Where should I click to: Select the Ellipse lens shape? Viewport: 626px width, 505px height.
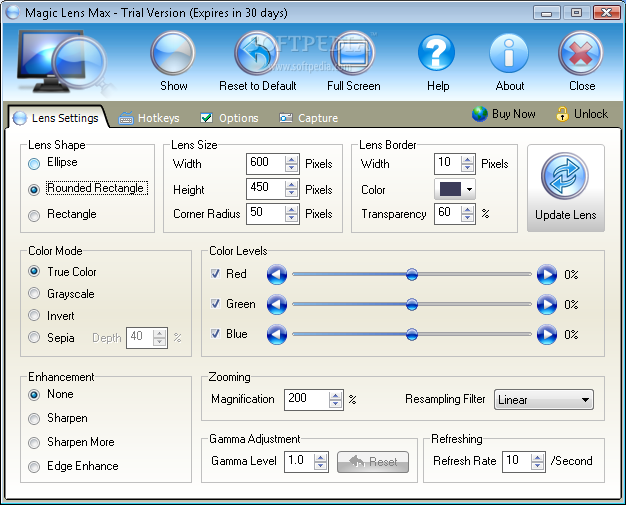pos(34,164)
